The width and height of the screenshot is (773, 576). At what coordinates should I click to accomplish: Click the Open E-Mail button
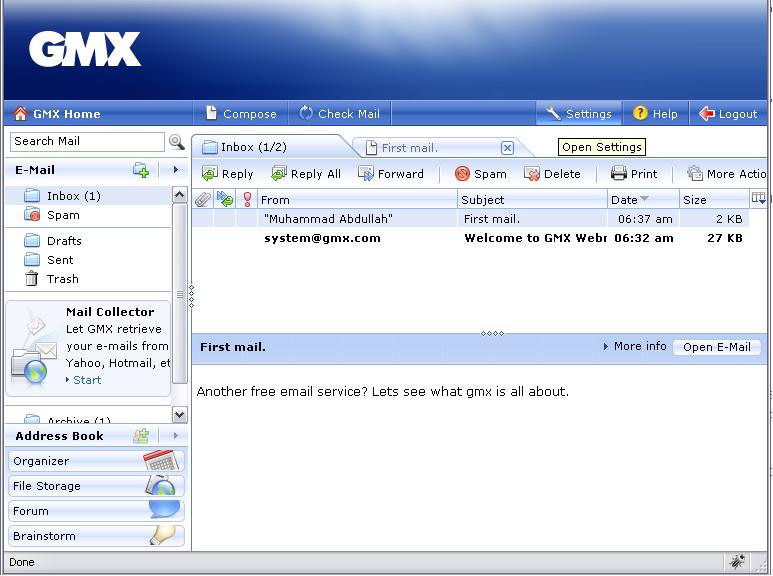(717, 347)
